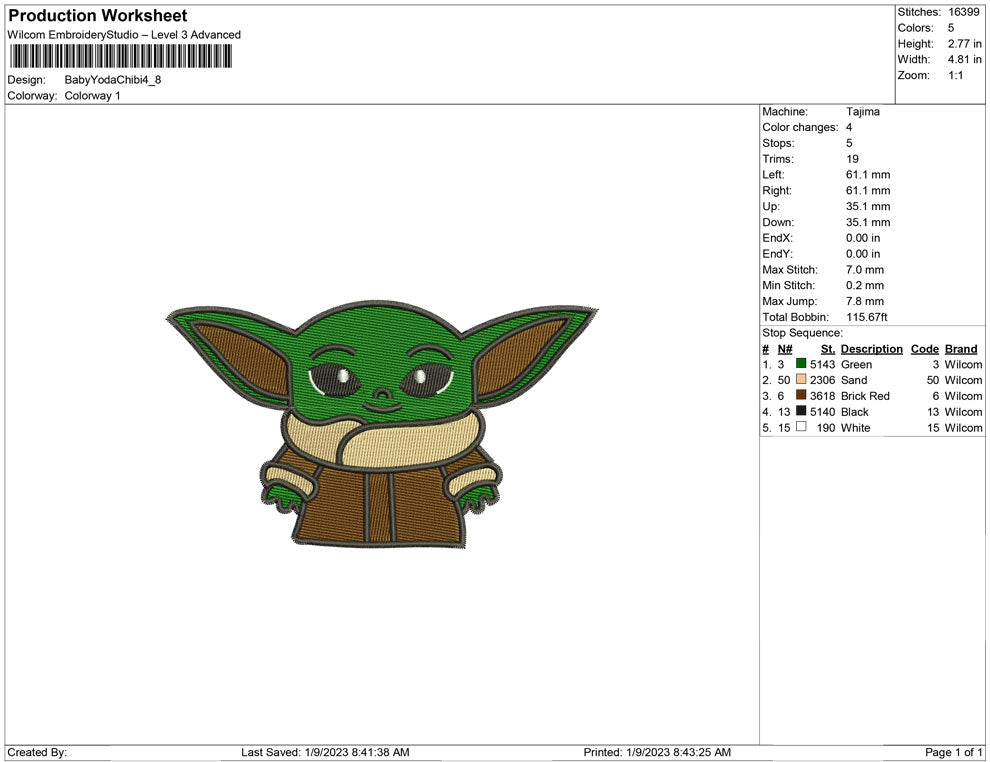Click the Description column header
990x762 pixels.
coord(871,349)
